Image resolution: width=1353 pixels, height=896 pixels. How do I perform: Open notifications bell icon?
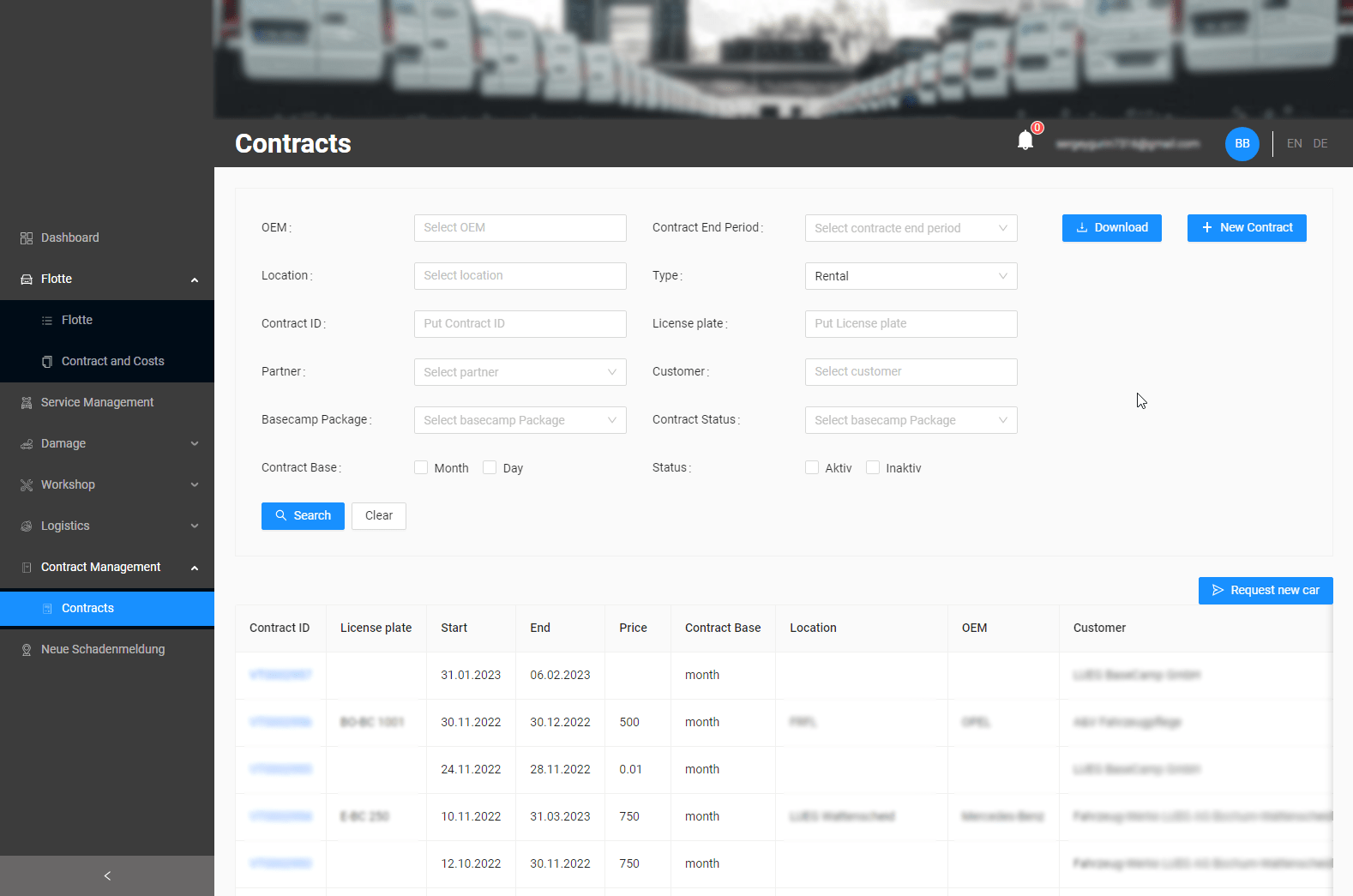click(1025, 141)
